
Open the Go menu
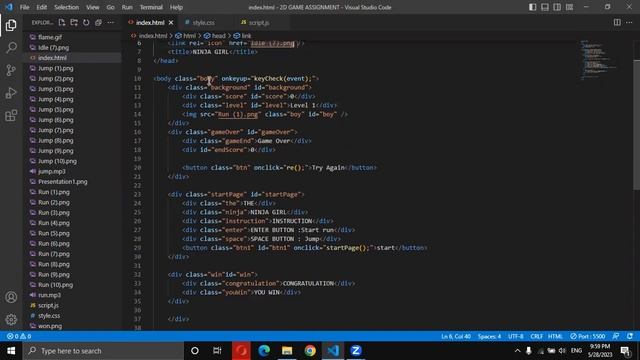click(x=110, y=7)
